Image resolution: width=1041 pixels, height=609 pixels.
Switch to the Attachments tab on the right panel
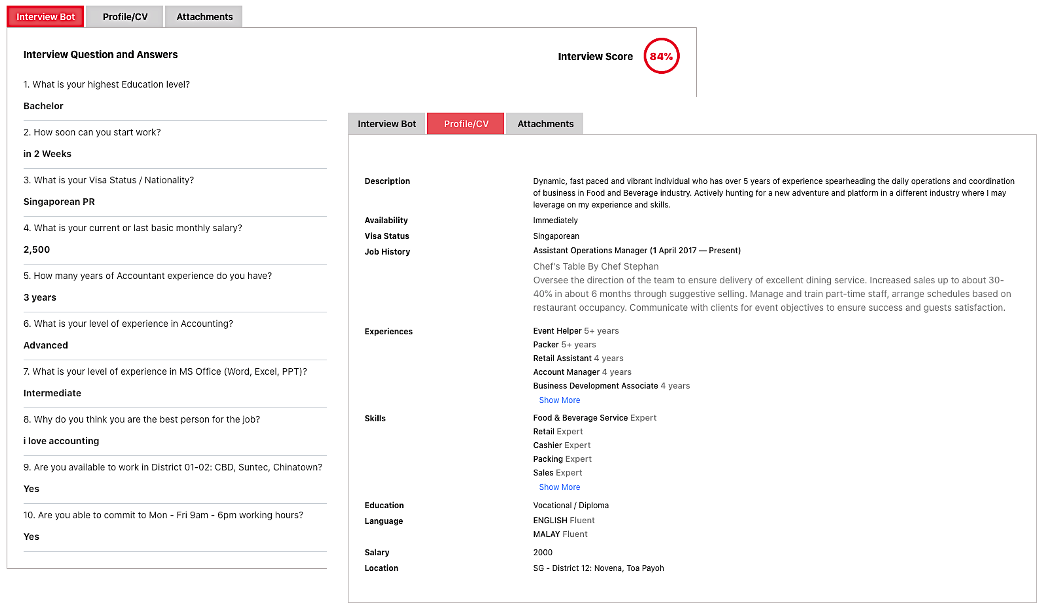click(x=545, y=123)
